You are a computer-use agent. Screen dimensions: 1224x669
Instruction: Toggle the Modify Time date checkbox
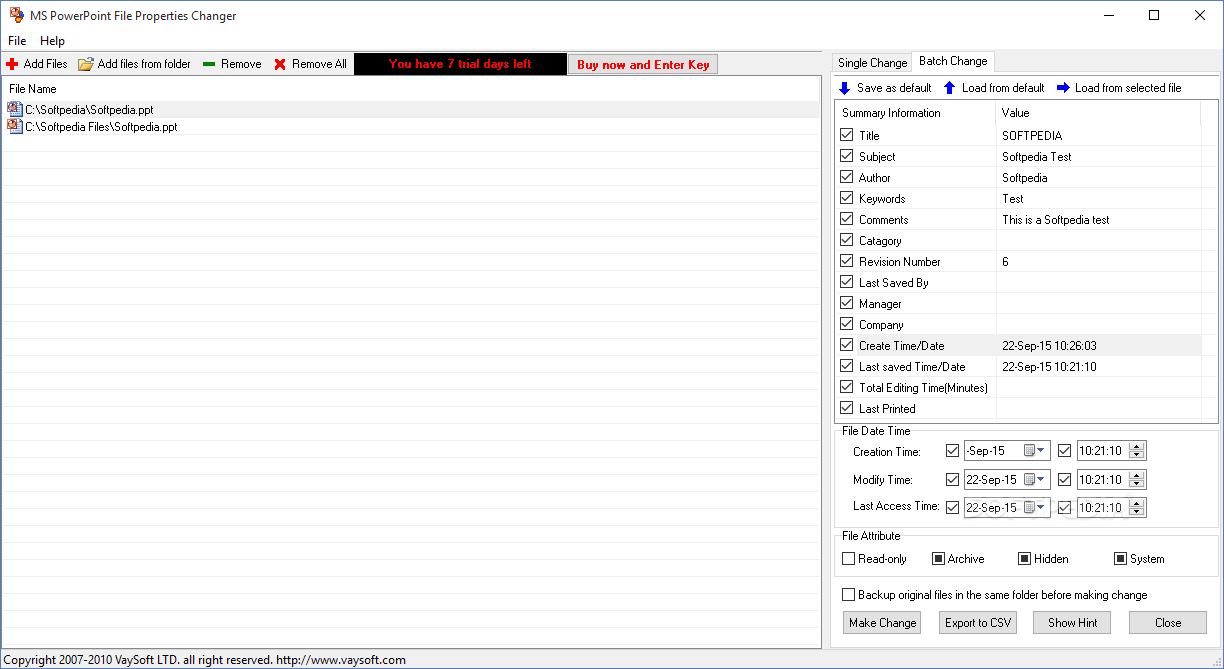(952, 479)
